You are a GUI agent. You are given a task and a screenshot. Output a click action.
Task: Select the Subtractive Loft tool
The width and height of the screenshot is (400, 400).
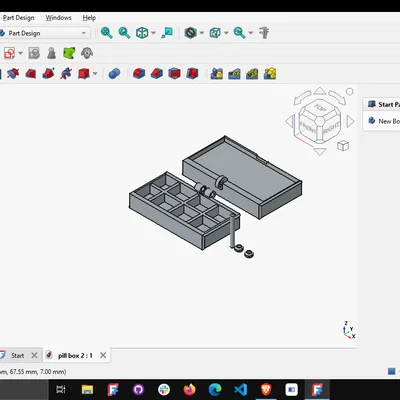31,73
